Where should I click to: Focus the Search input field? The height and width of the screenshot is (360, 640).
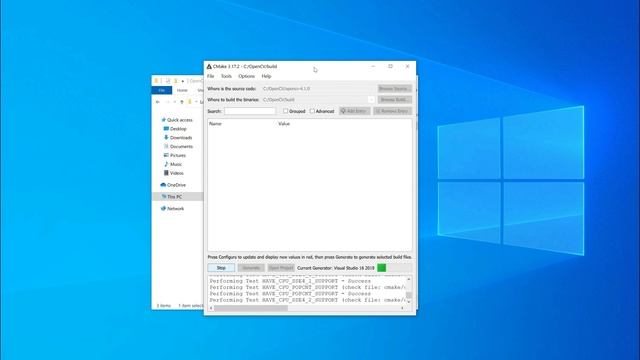point(250,111)
